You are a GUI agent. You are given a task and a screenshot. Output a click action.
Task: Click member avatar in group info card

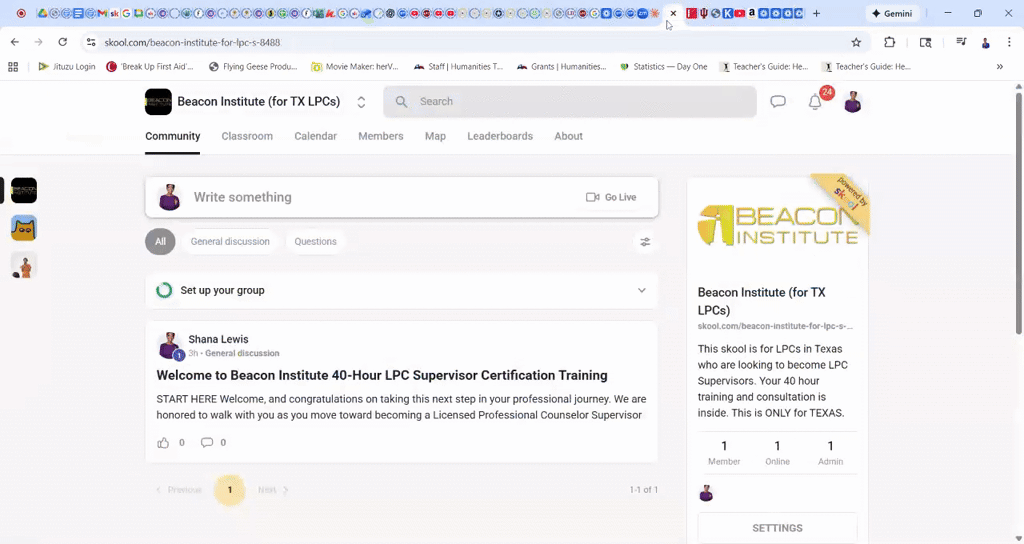(706, 494)
